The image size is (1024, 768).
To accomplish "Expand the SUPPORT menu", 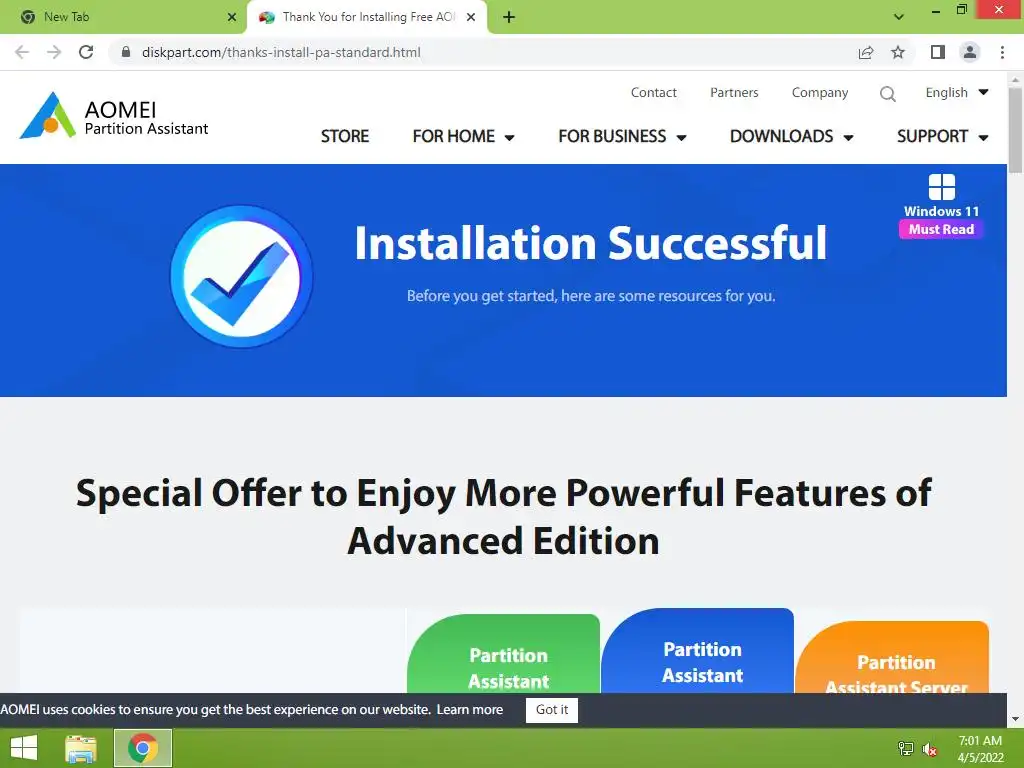I will tap(942, 136).
